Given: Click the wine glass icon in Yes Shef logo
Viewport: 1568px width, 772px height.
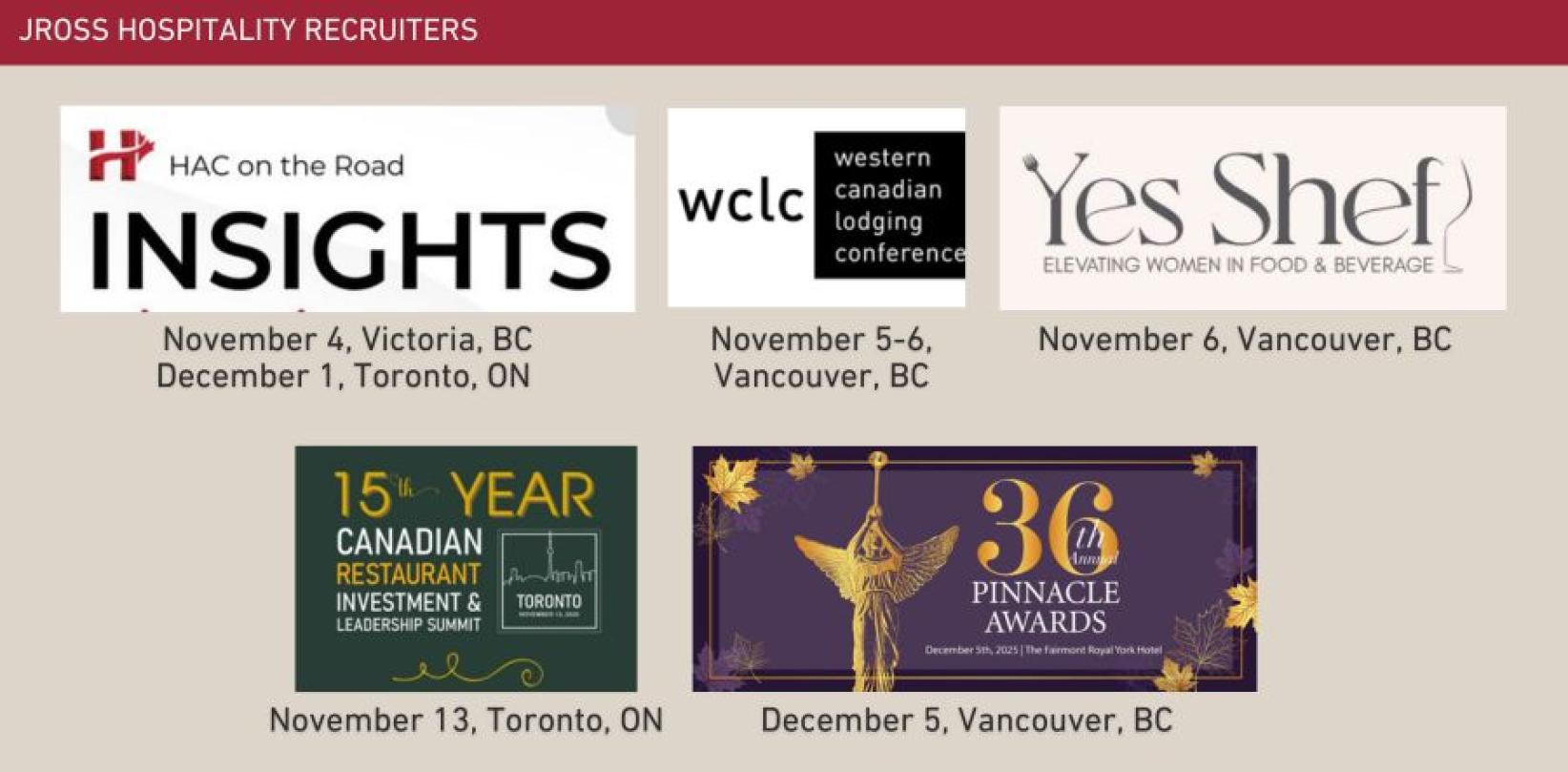Looking at the screenshot, I should click(1456, 215).
